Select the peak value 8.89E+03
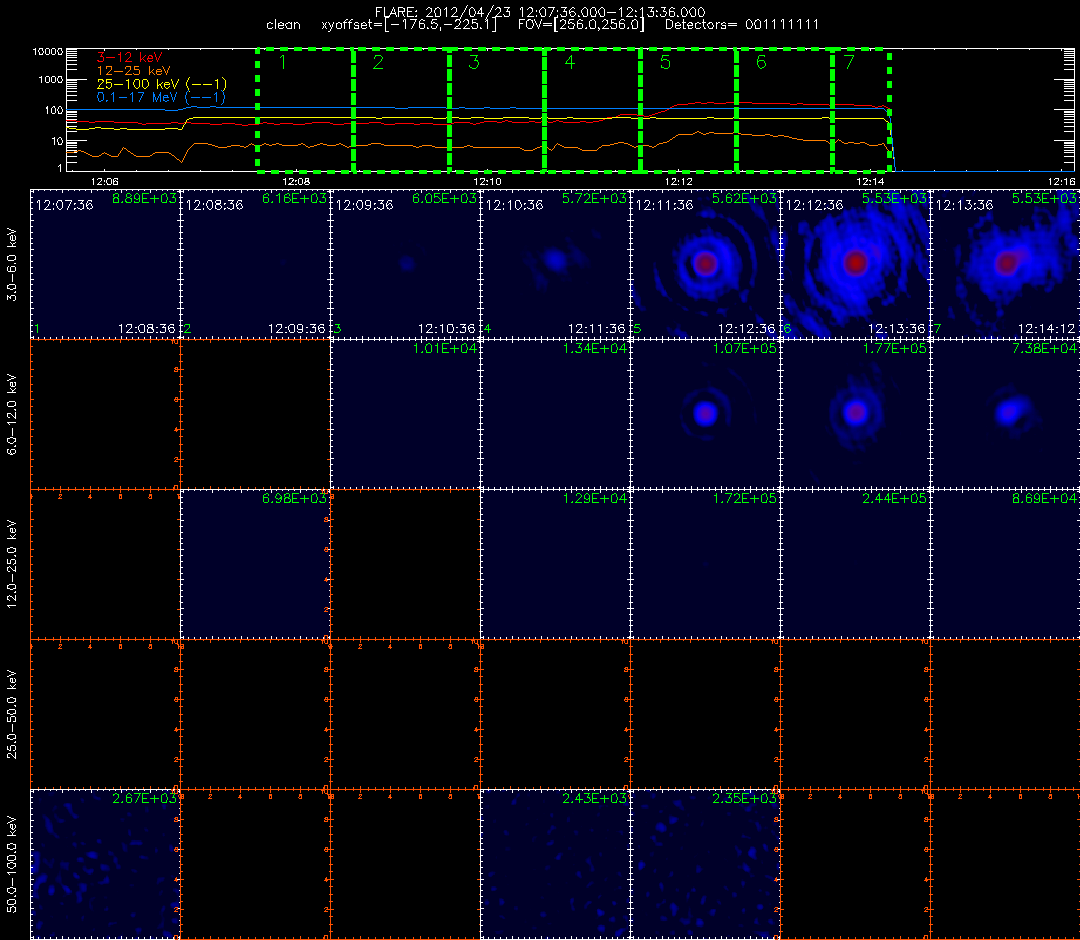 (x=144, y=198)
